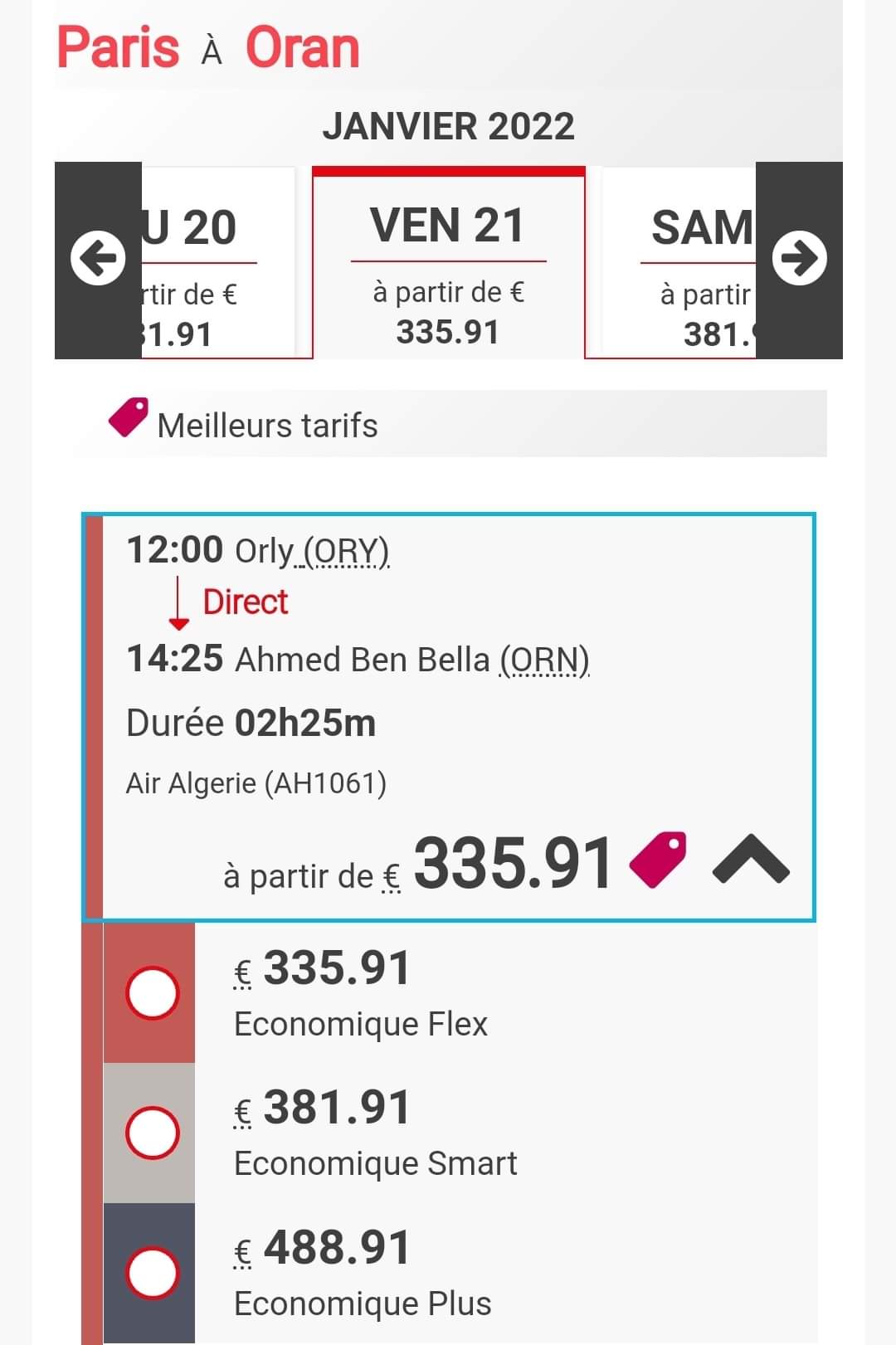Click the Meilleurs tarifs label

(267, 426)
